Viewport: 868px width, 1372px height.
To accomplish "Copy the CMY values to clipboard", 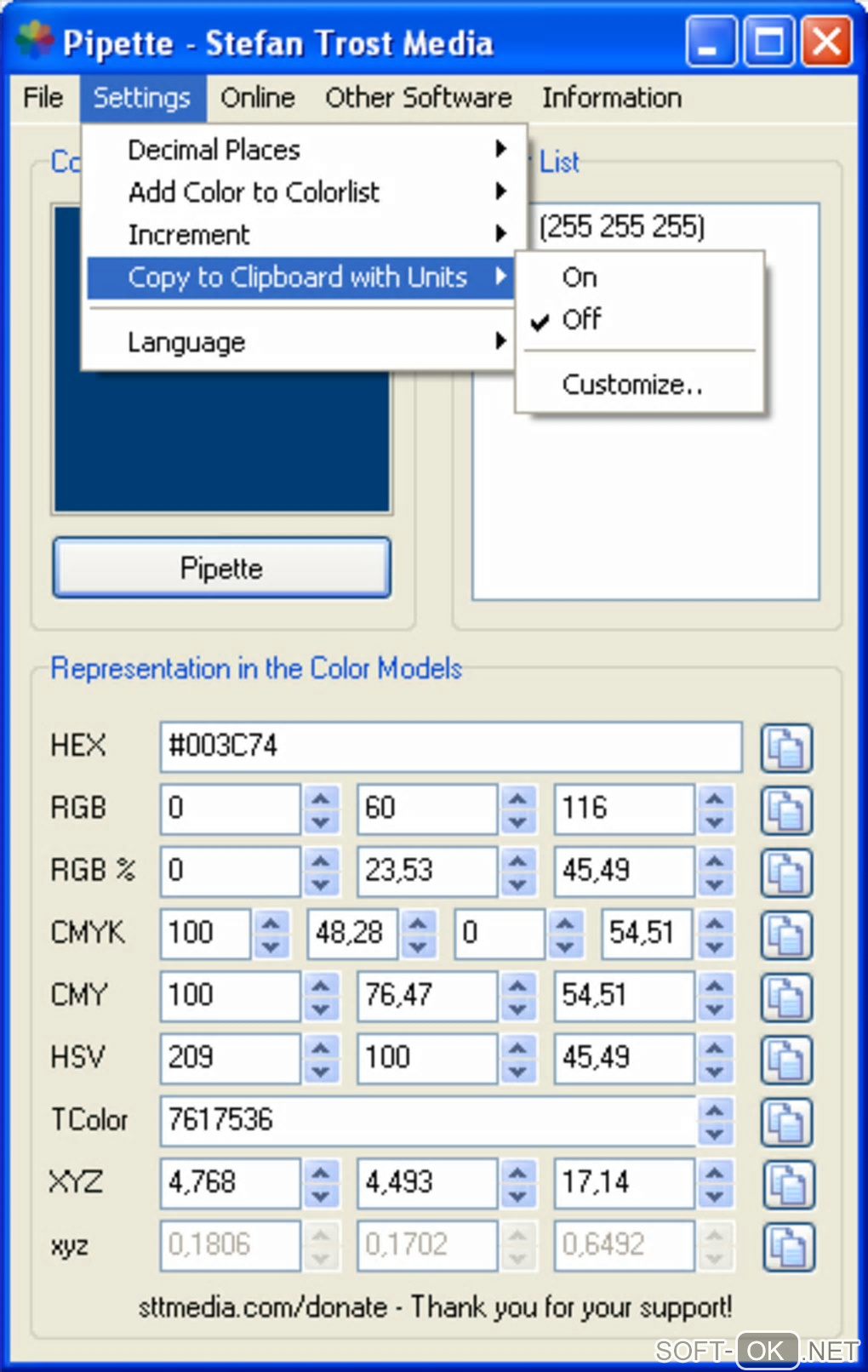I will (x=785, y=997).
